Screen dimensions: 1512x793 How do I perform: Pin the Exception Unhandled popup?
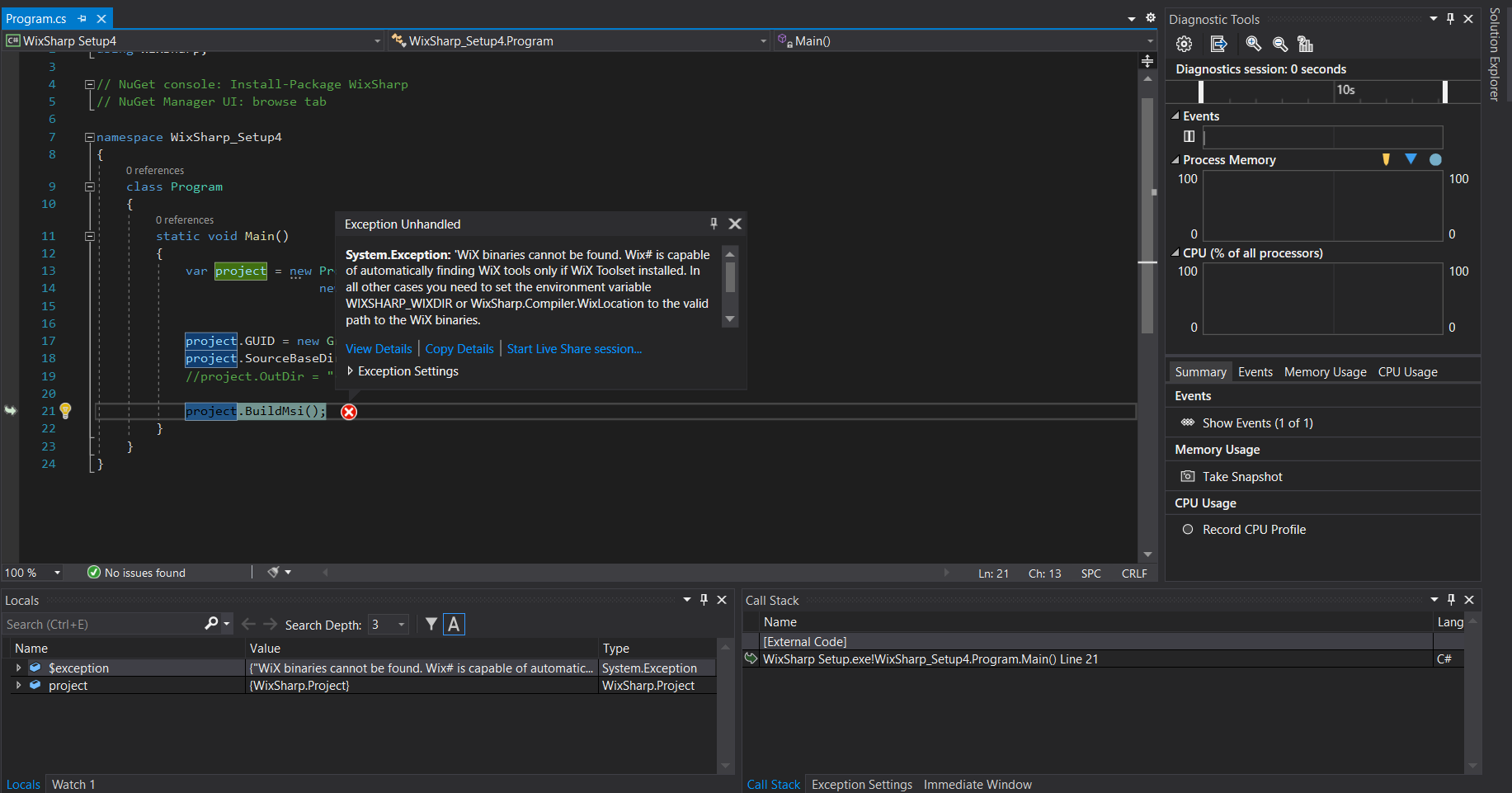click(714, 224)
